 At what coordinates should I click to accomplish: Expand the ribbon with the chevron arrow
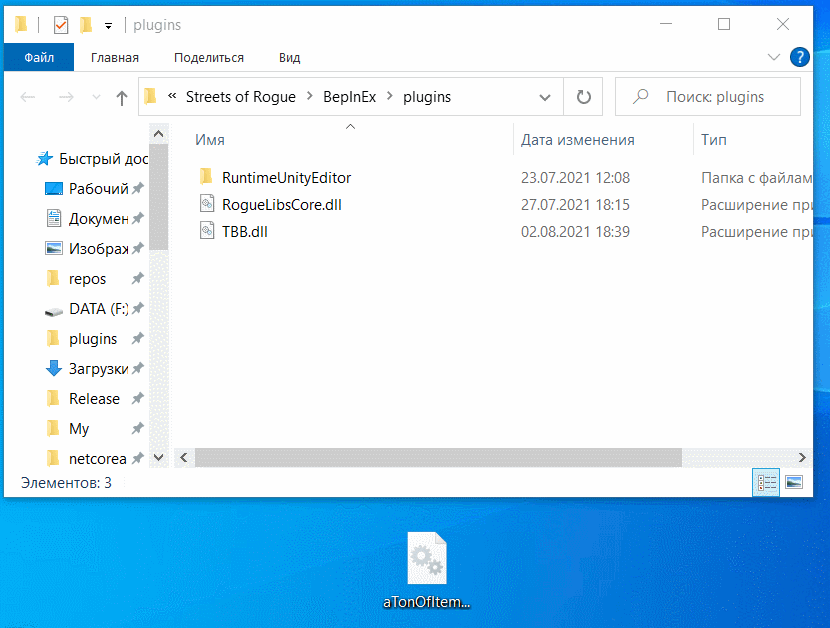773,57
